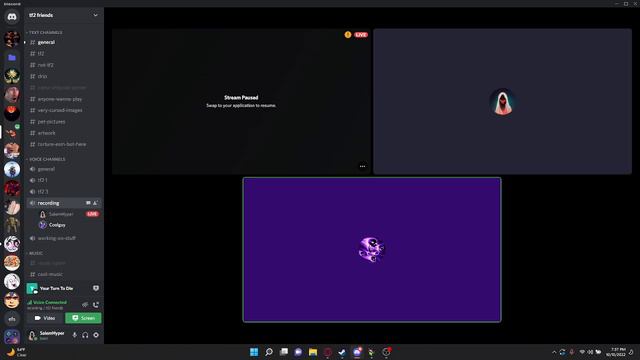Click the stream warning indicator icon
The width and height of the screenshot is (640, 360).
(348, 35)
